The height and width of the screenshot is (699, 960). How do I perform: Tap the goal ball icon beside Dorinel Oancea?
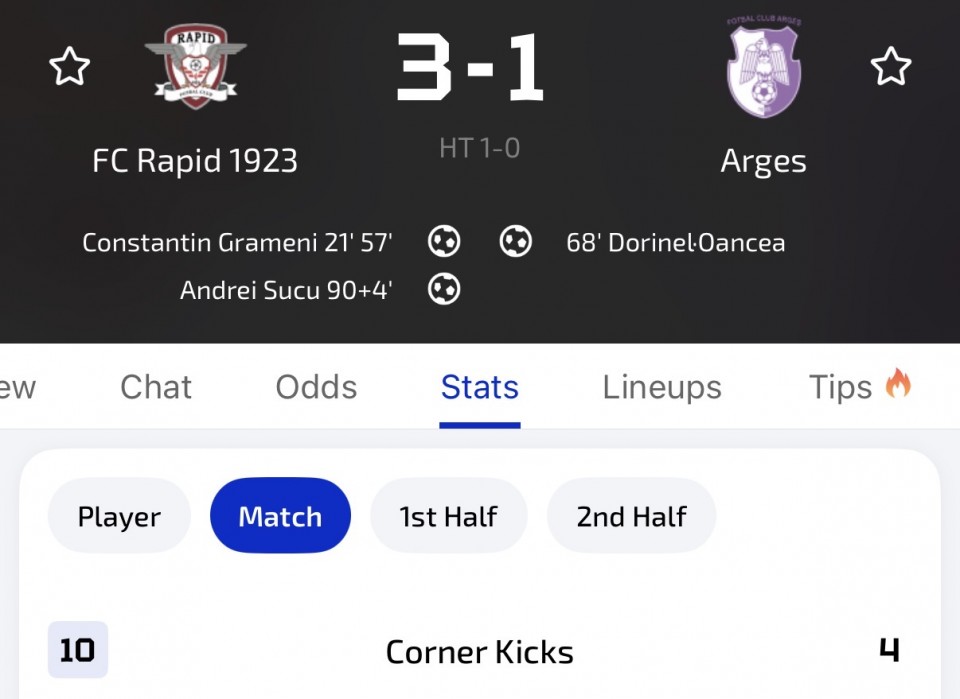click(x=516, y=241)
